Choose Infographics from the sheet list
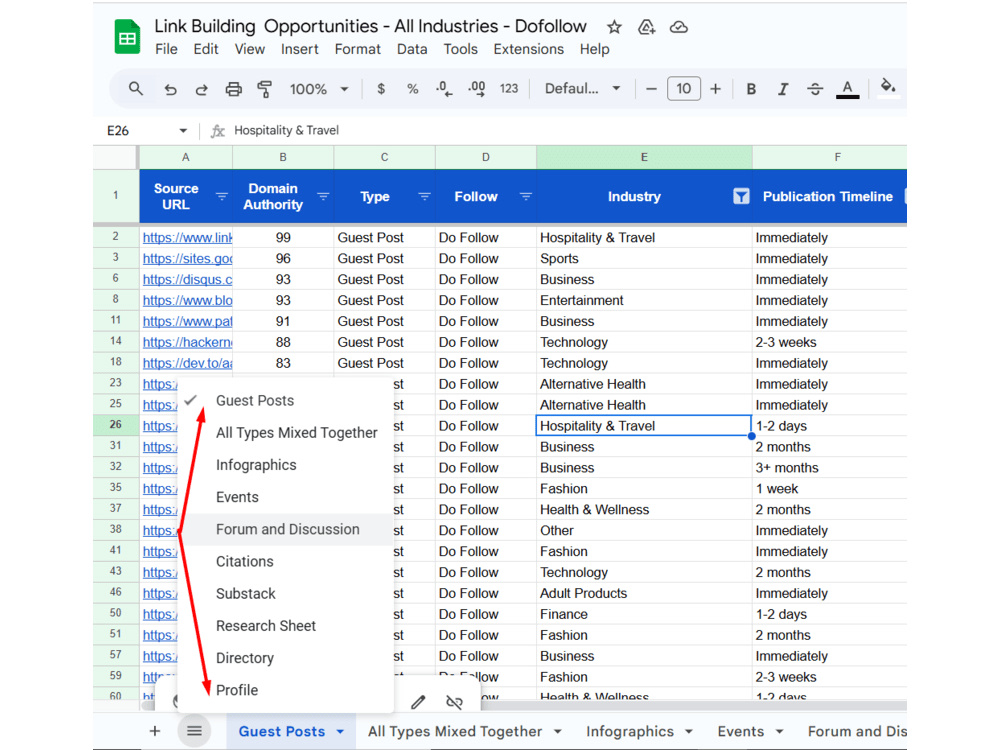 coord(285,465)
